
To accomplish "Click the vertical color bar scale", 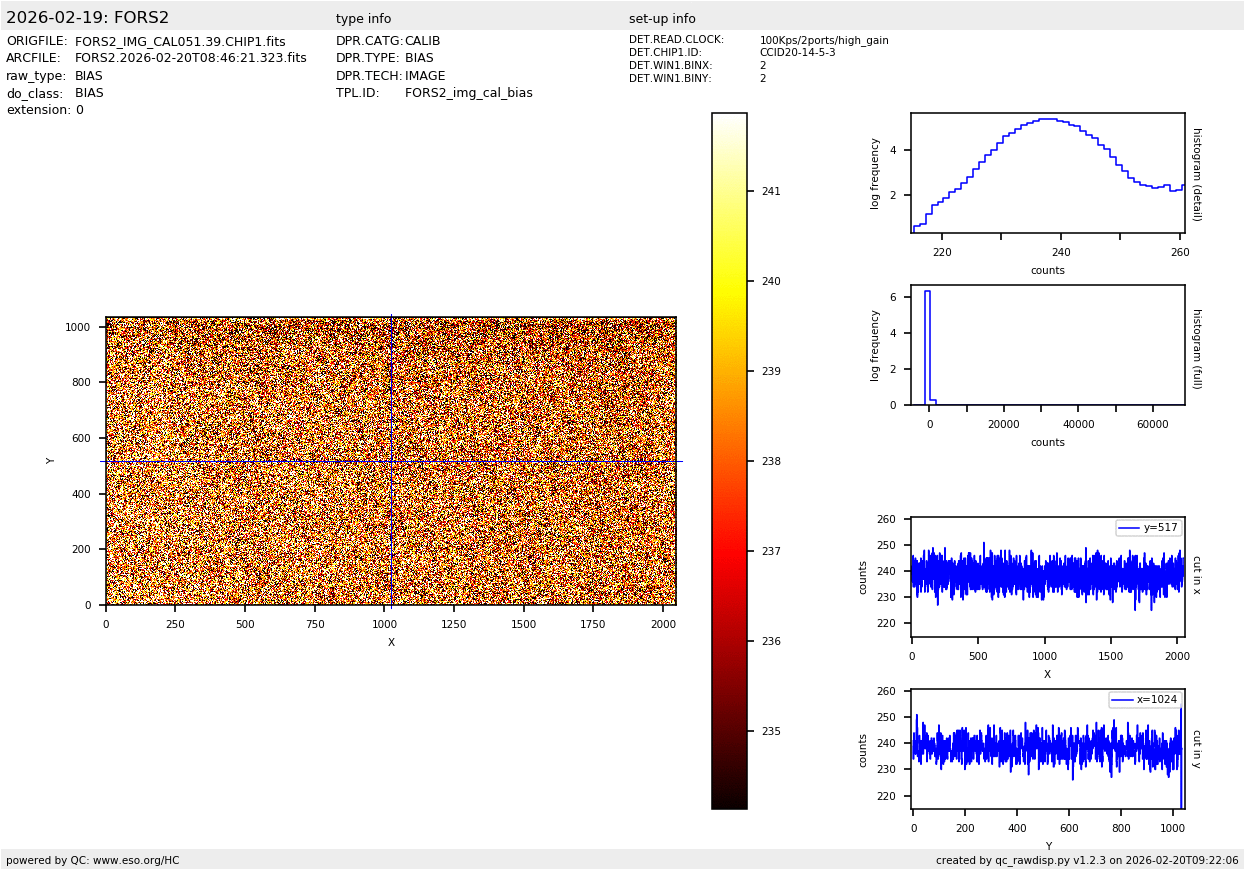I will 729,460.
